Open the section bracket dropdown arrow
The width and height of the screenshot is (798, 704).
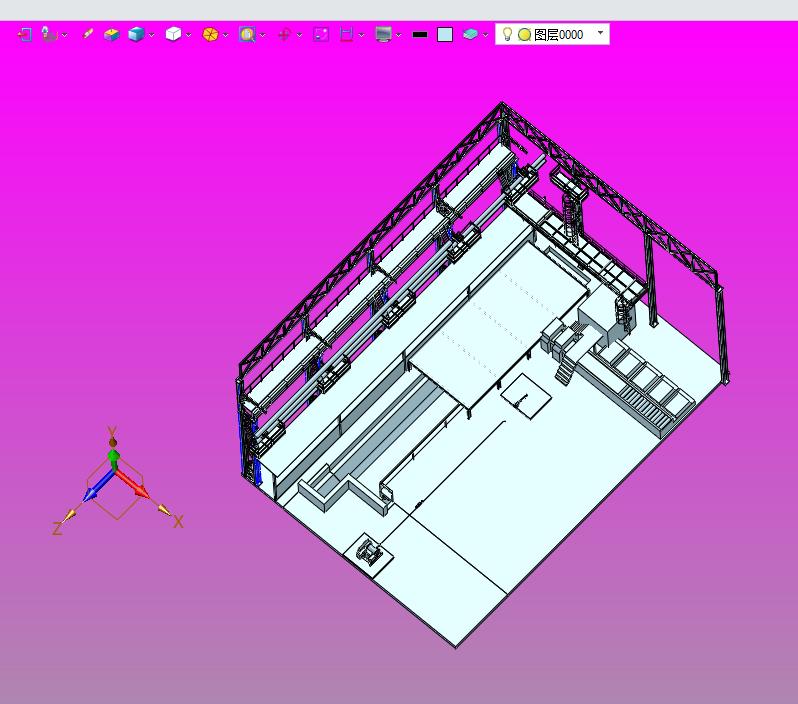[361, 35]
